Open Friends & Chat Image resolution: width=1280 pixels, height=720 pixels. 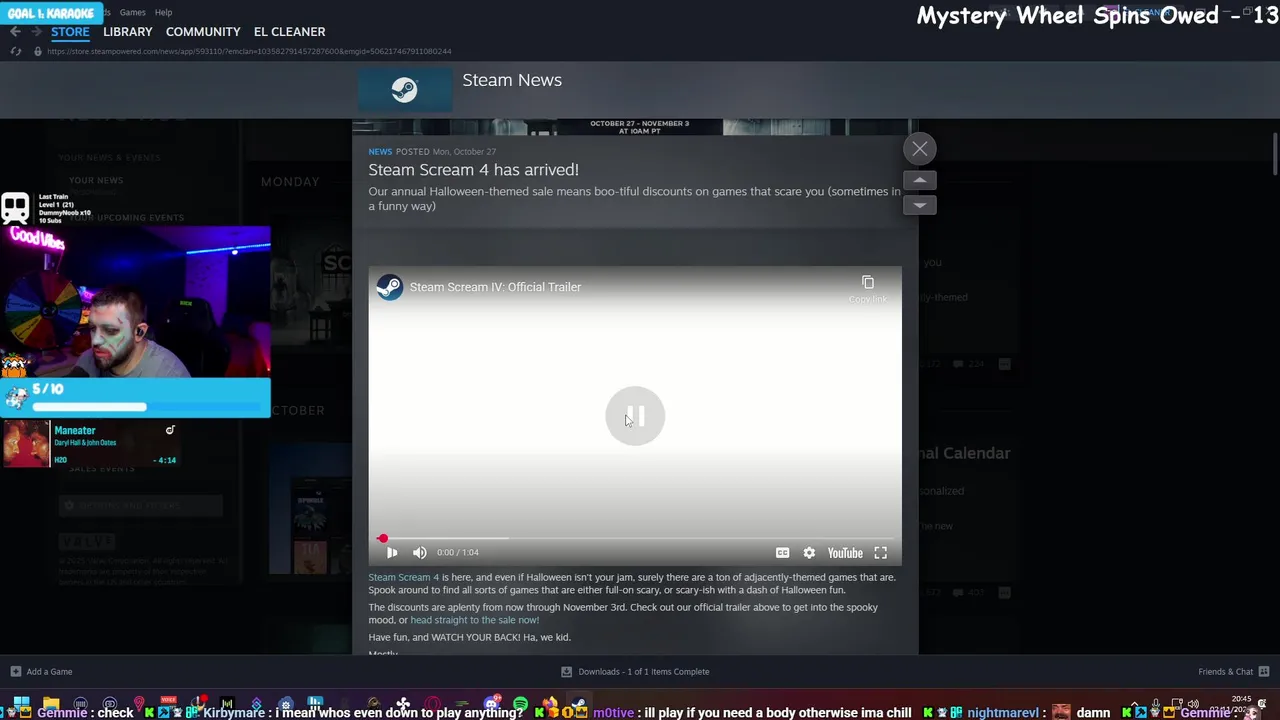[x=1234, y=672]
